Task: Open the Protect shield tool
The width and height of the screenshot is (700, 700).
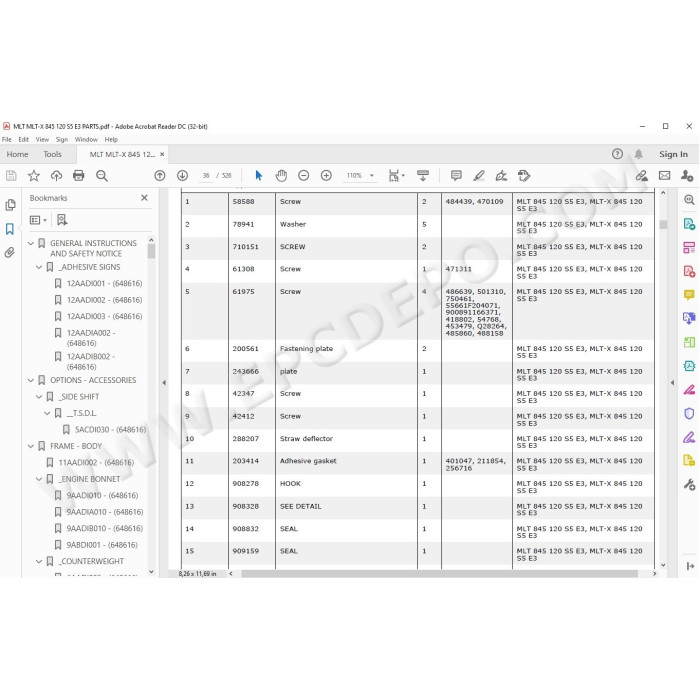Action: click(x=689, y=413)
